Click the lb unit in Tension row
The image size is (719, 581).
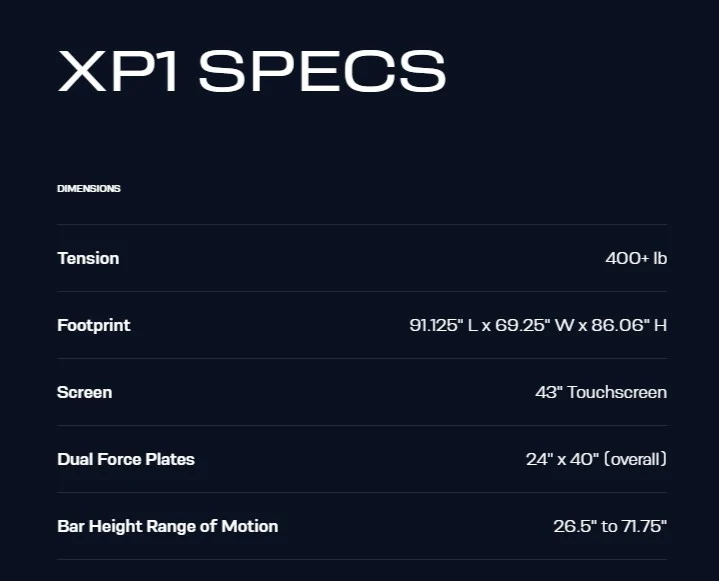point(660,258)
